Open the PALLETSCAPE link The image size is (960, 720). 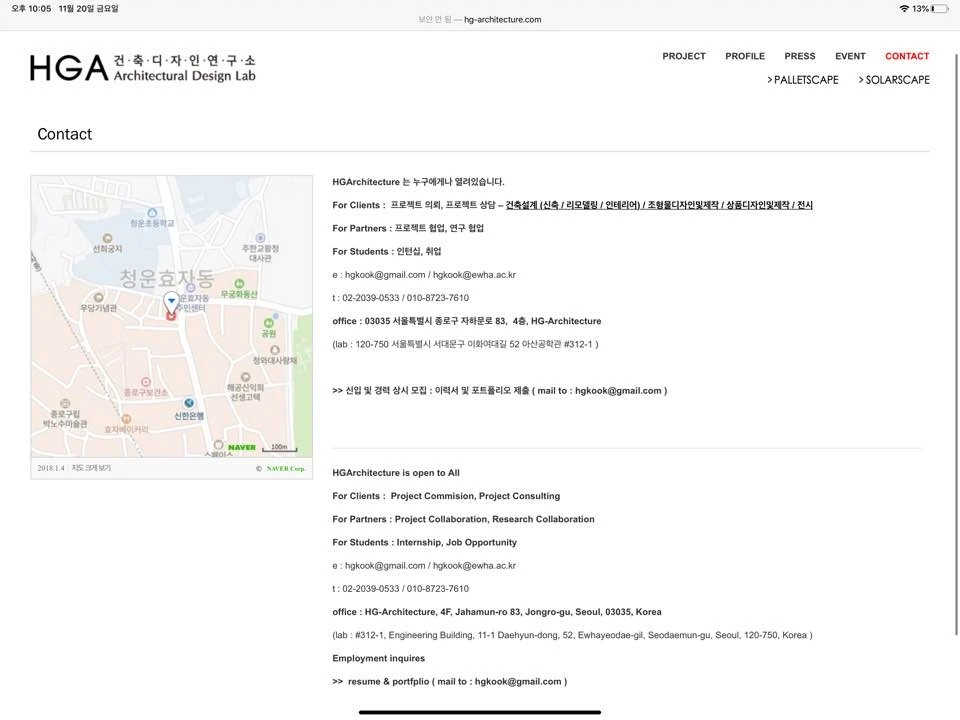coord(803,80)
